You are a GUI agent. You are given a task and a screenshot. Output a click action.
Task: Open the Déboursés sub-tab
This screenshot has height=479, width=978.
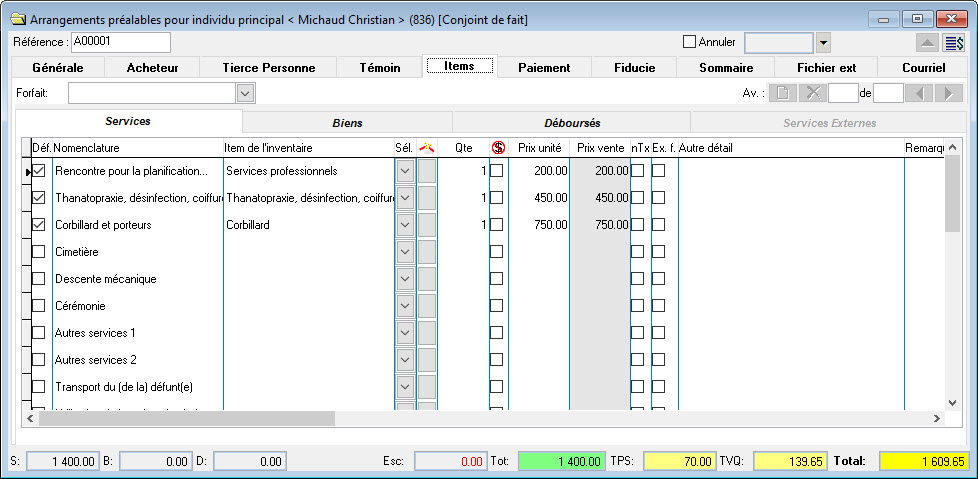pos(572,123)
